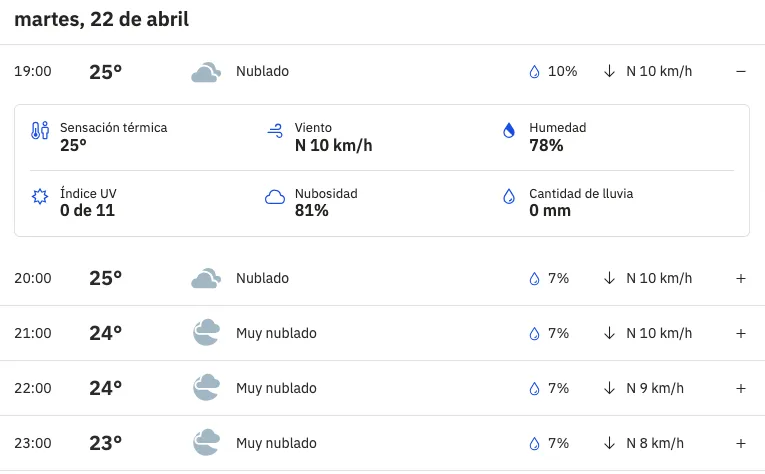Viewport: 765px width, 474px height.
Task: Click the Cantidad de lluvia drop icon
Action: point(509,197)
